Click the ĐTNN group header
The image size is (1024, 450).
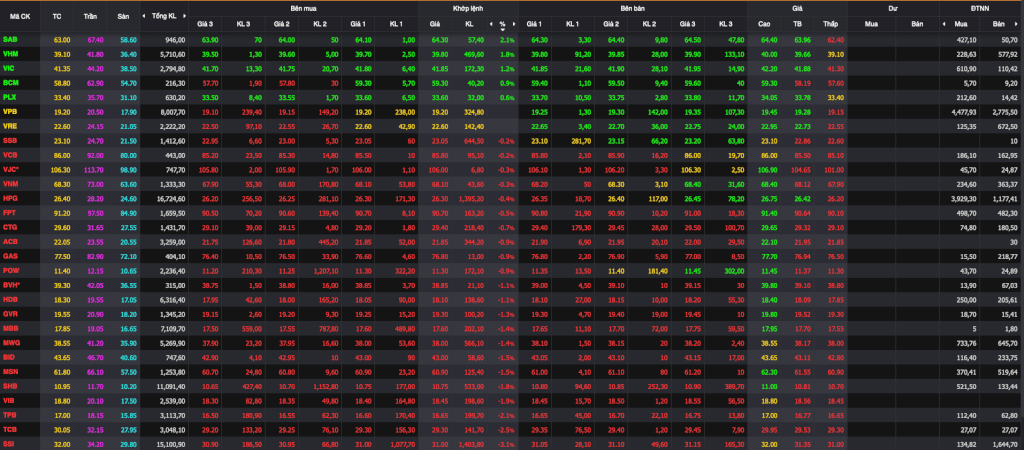pos(982,8)
